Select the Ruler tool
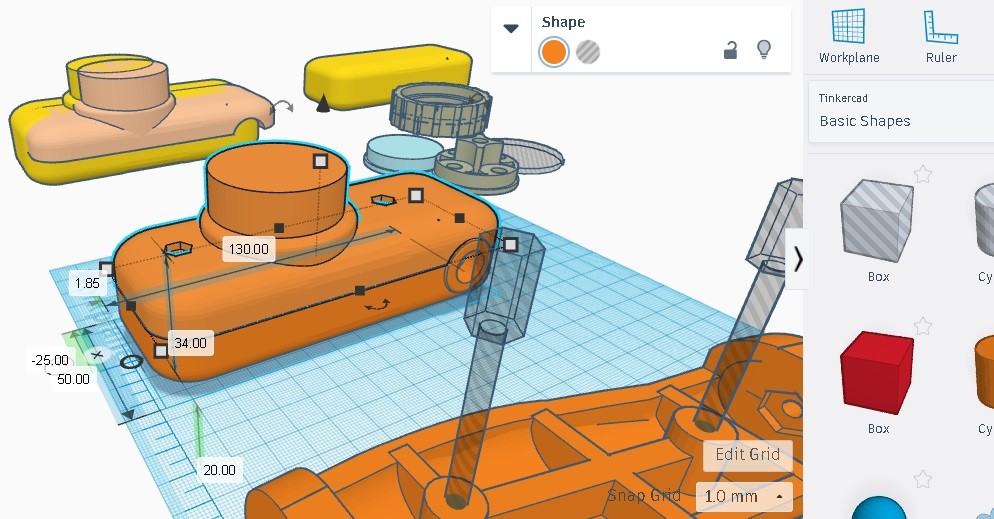 [940, 35]
